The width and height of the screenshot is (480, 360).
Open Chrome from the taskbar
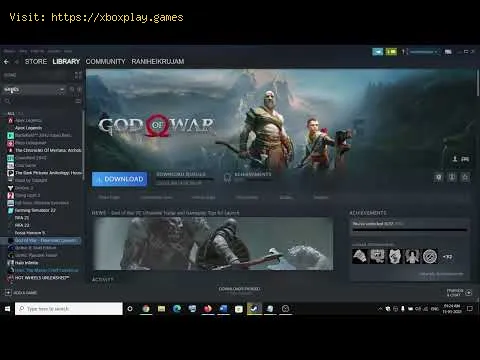(x=146, y=309)
